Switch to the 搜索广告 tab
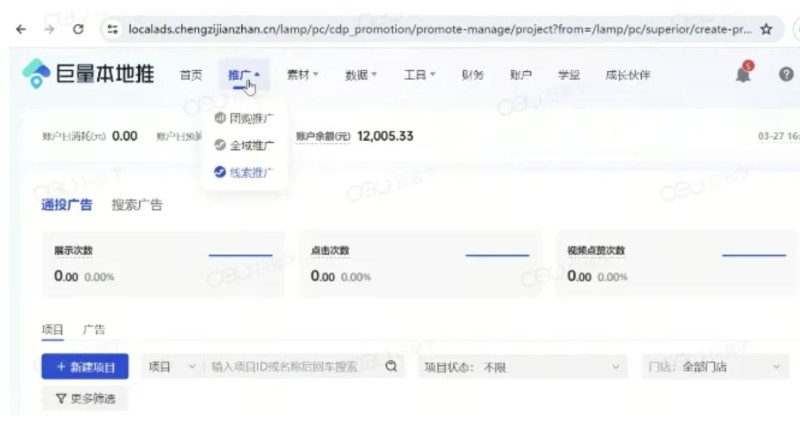The image size is (800, 426). (137, 205)
